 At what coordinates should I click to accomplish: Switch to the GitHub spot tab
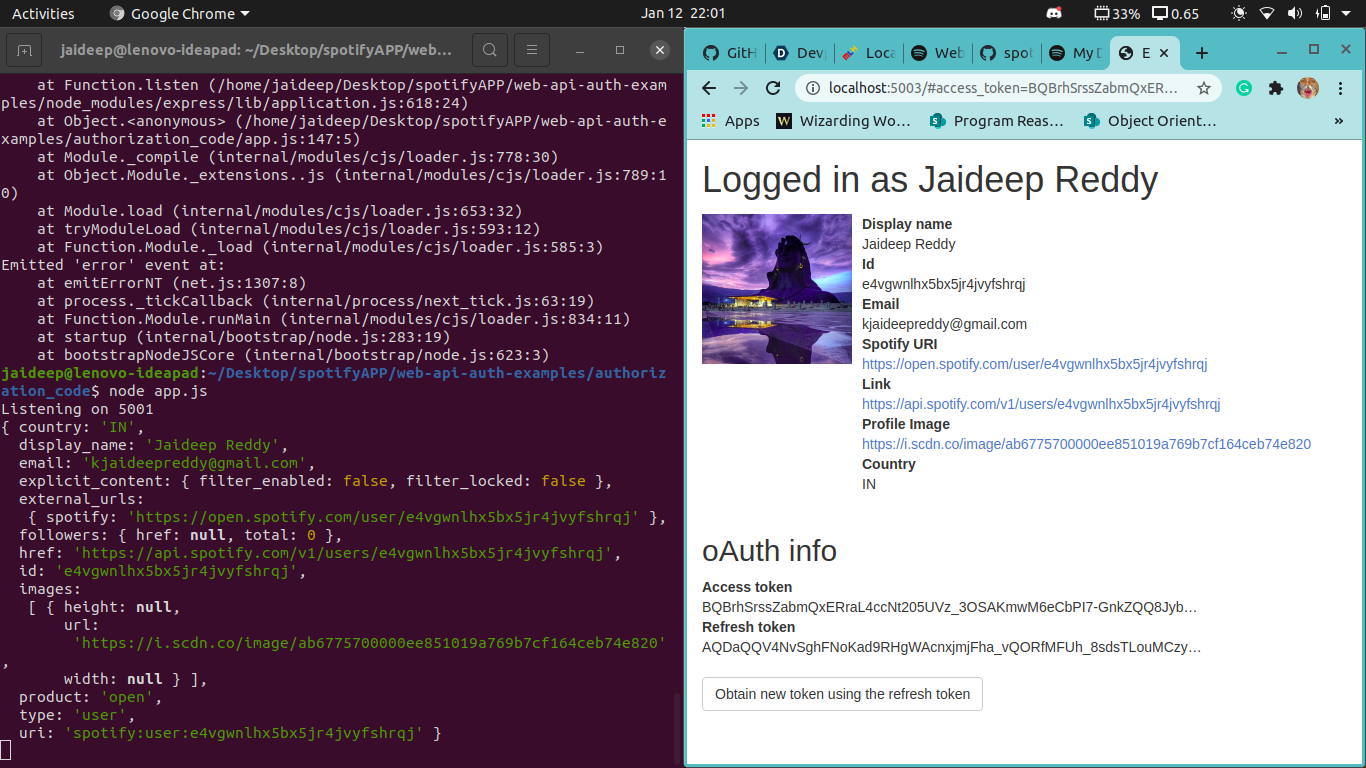(1005, 53)
